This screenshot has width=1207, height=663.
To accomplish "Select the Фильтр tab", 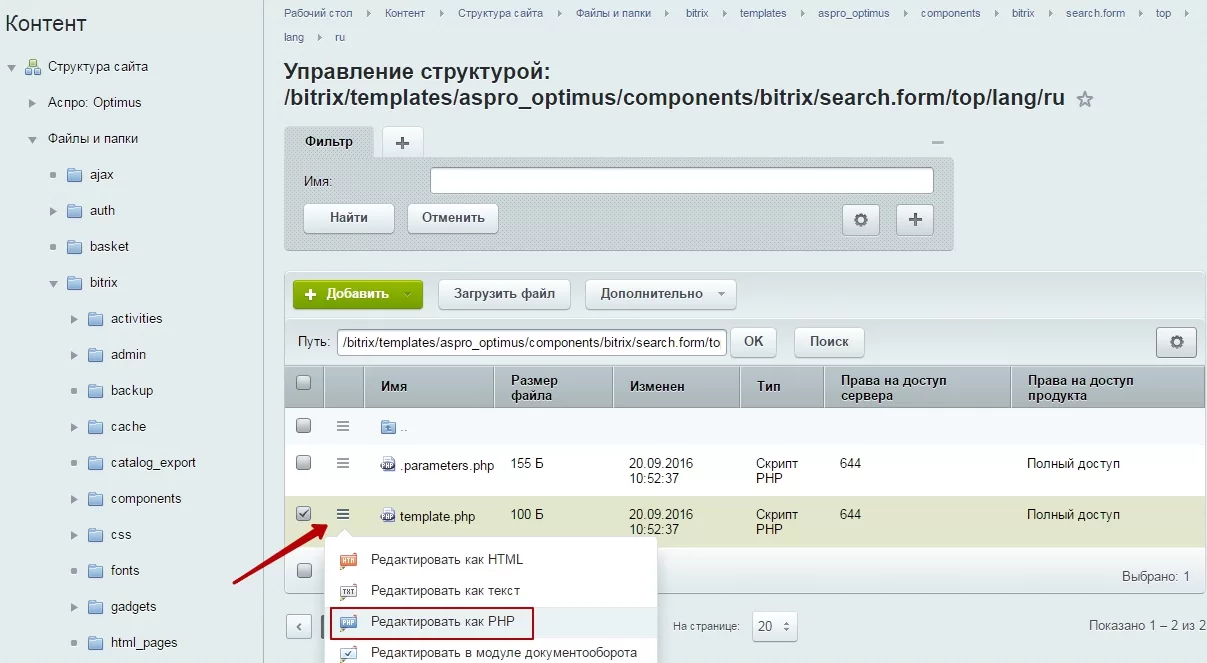I will click(329, 142).
